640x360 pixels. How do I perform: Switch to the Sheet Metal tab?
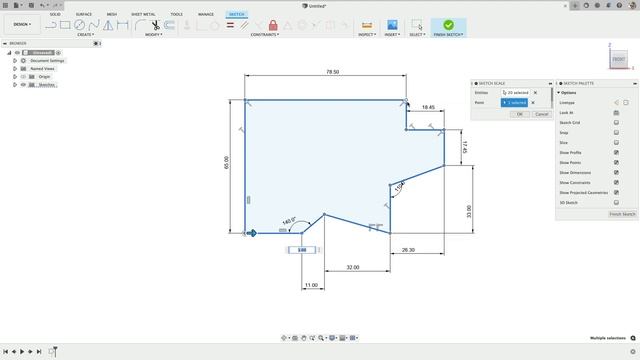point(143,14)
